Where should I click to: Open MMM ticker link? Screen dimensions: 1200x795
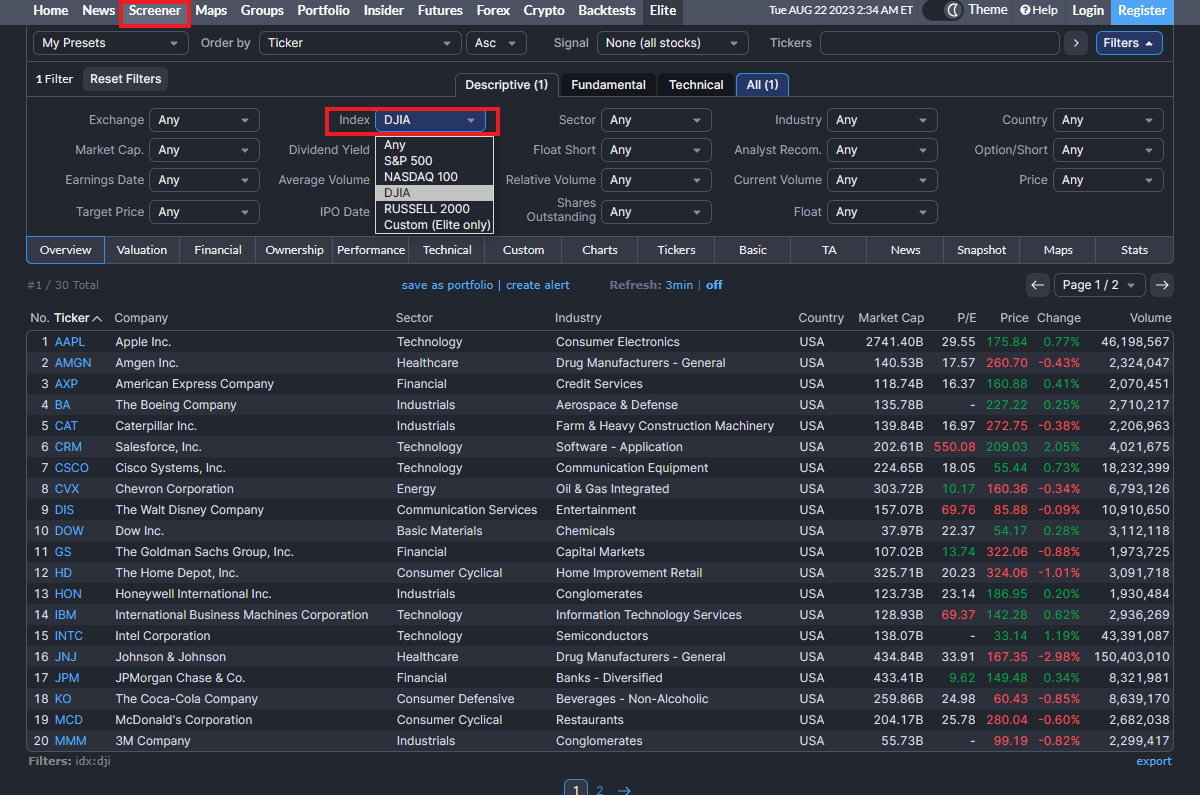[71, 741]
